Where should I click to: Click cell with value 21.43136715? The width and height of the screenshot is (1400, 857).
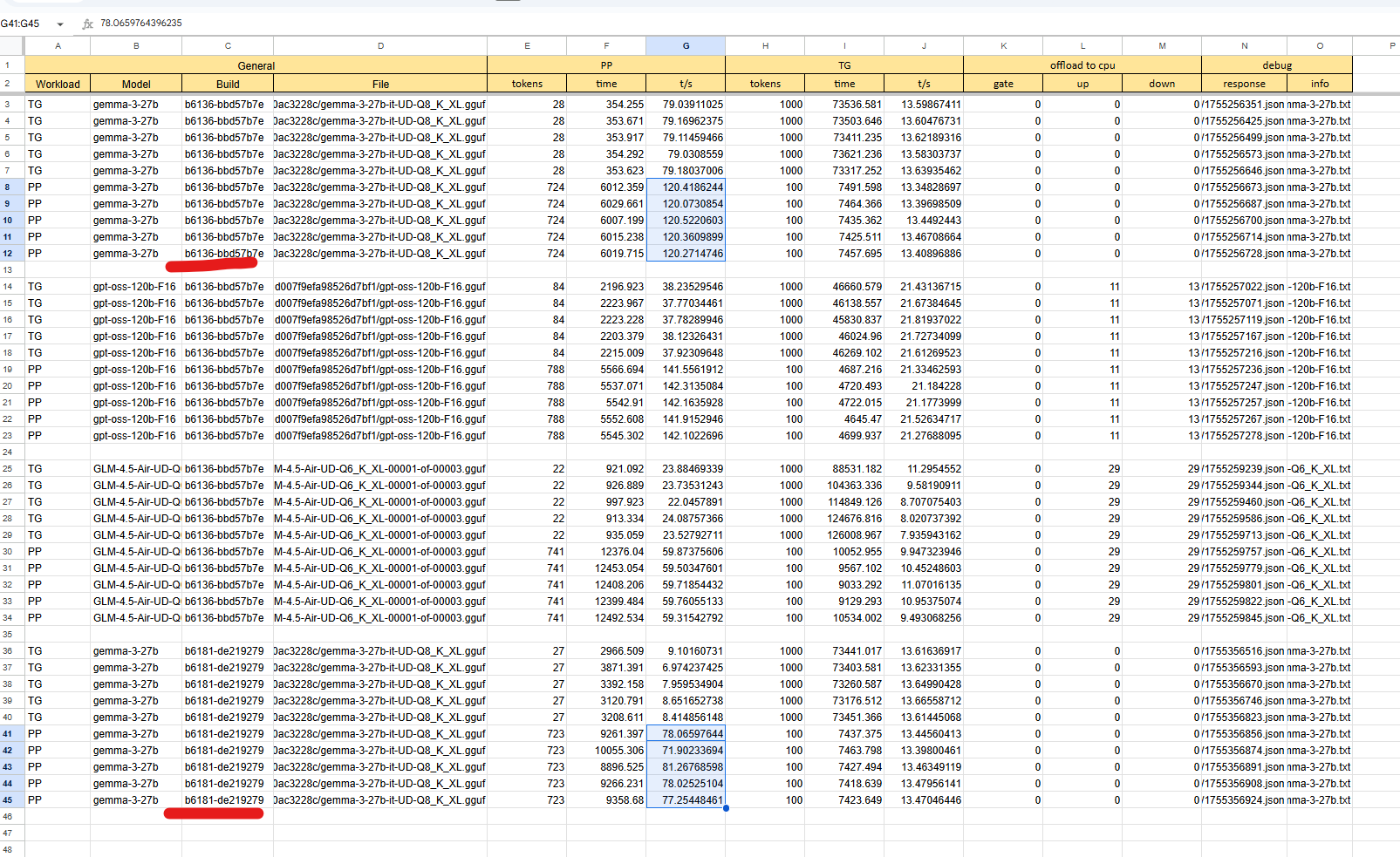[924, 287]
